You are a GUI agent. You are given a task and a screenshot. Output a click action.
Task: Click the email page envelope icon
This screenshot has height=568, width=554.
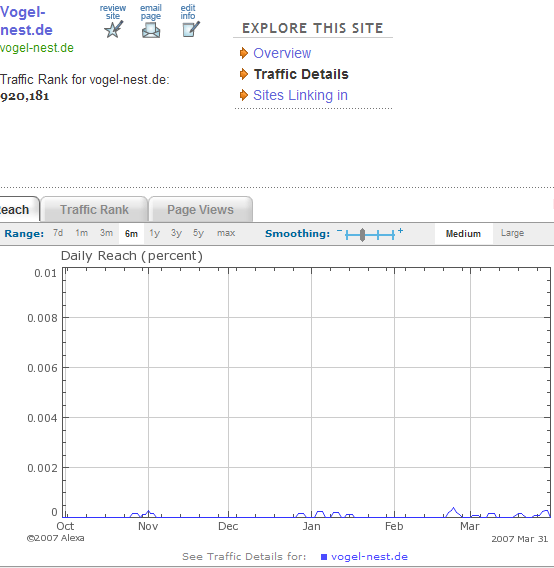click(x=151, y=30)
